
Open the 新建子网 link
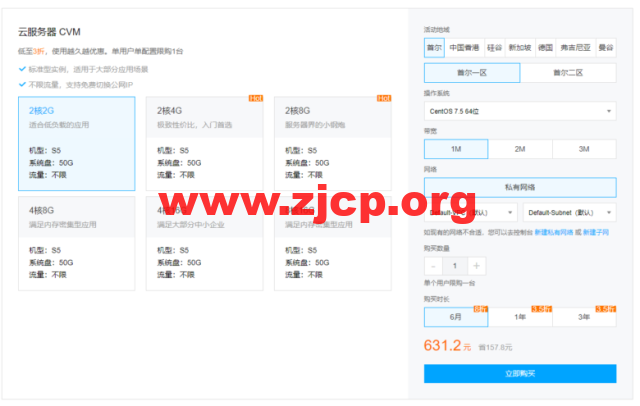coord(596,232)
